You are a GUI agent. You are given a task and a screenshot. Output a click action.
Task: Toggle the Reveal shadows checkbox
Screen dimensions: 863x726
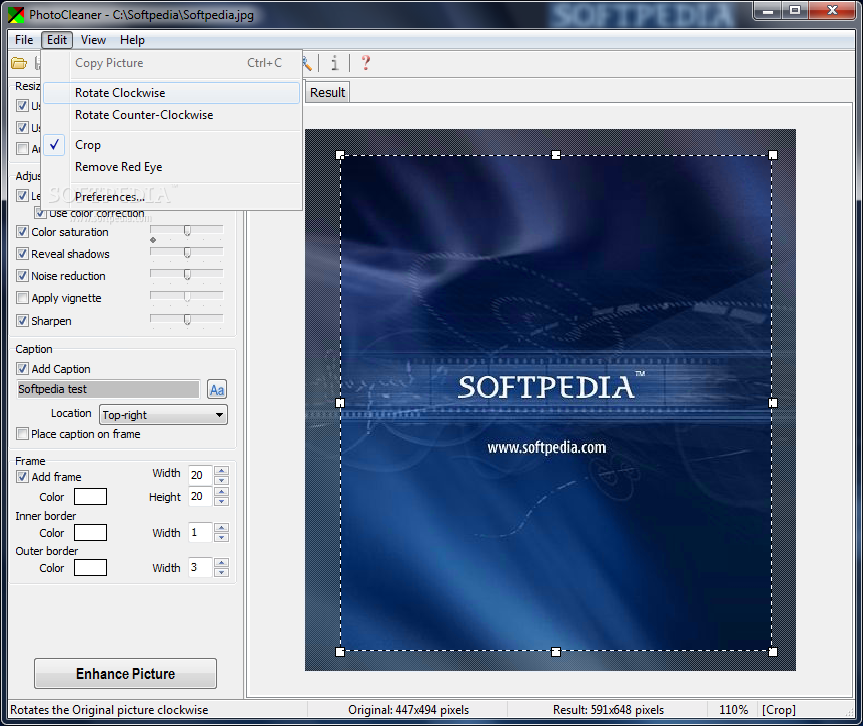tap(22, 254)
